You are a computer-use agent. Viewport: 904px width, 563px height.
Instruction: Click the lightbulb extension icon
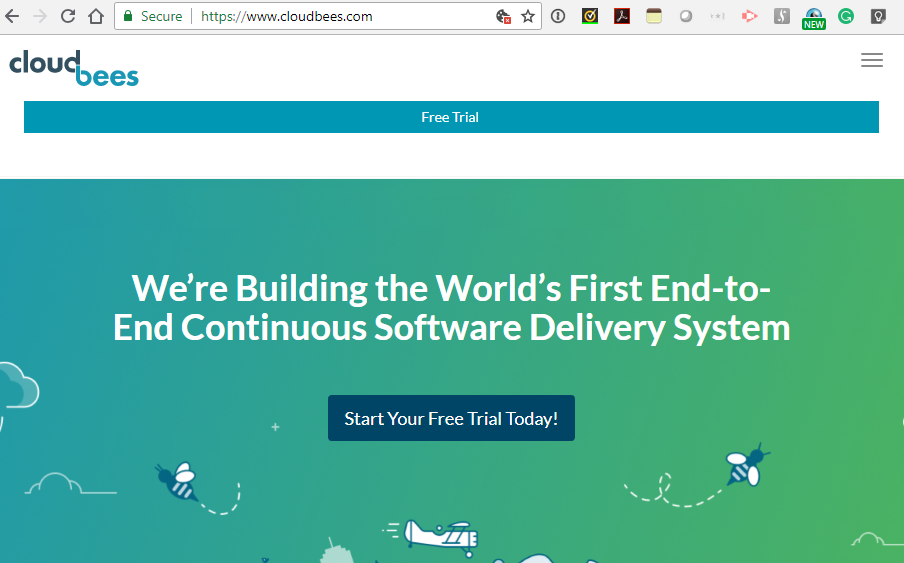(x=877, y=16)
